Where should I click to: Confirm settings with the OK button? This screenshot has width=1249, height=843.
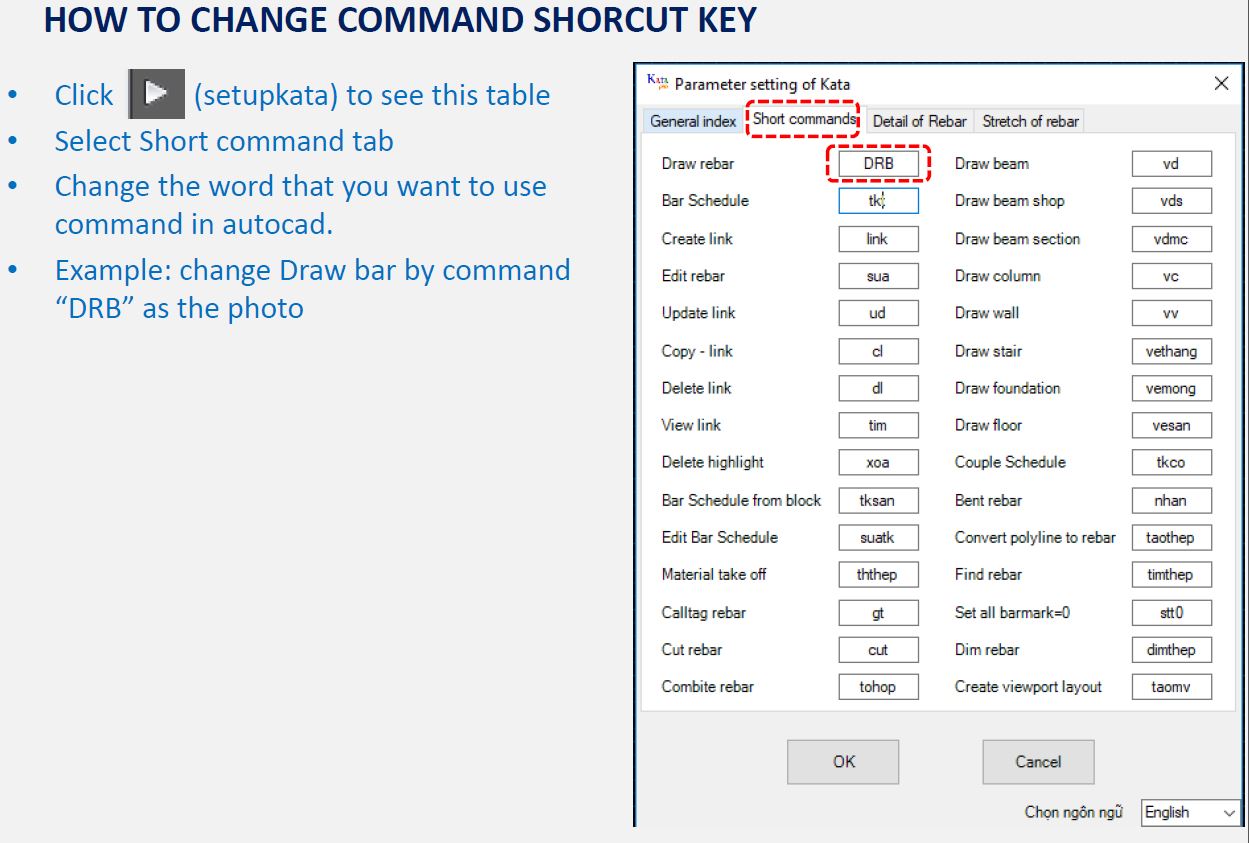tap(843, 762)
